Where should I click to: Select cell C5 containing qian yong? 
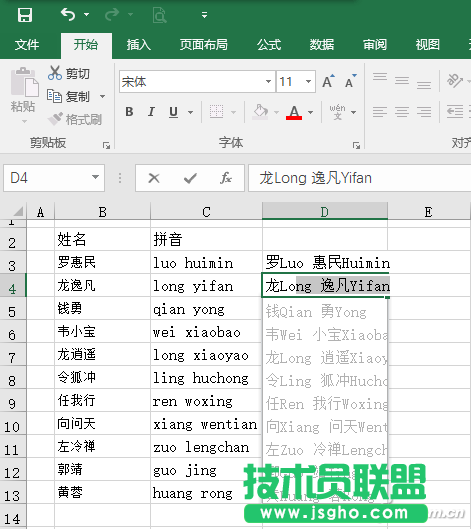[x=206, y=308]
